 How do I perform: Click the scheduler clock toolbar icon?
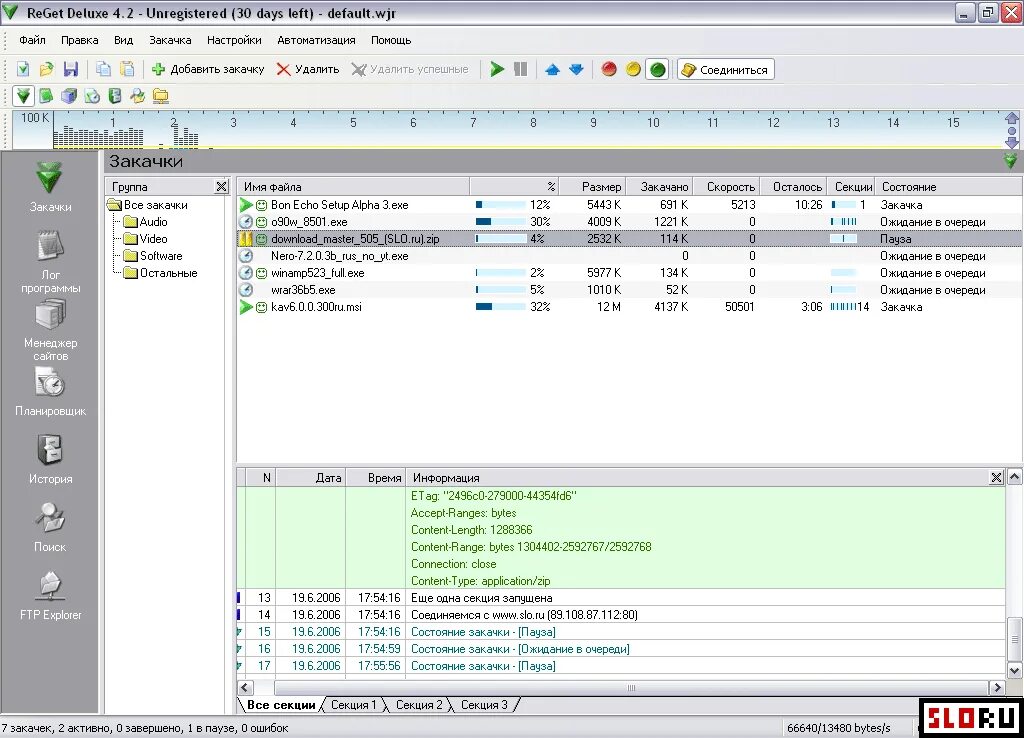click(x=91, y=96)
